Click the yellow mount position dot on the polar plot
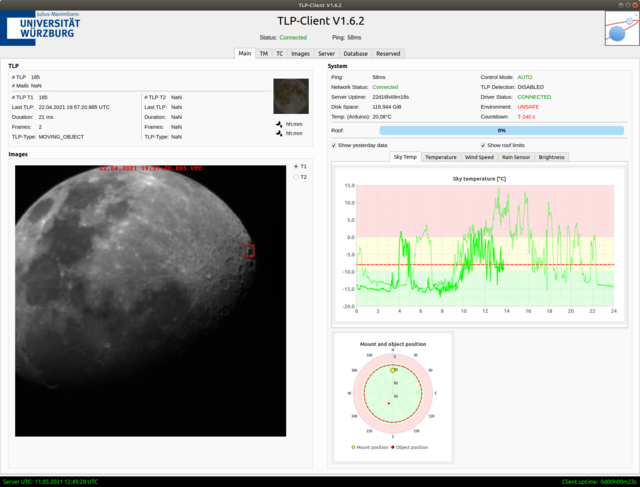This screenshot has width=640, height=487. (x=394, y=370)
